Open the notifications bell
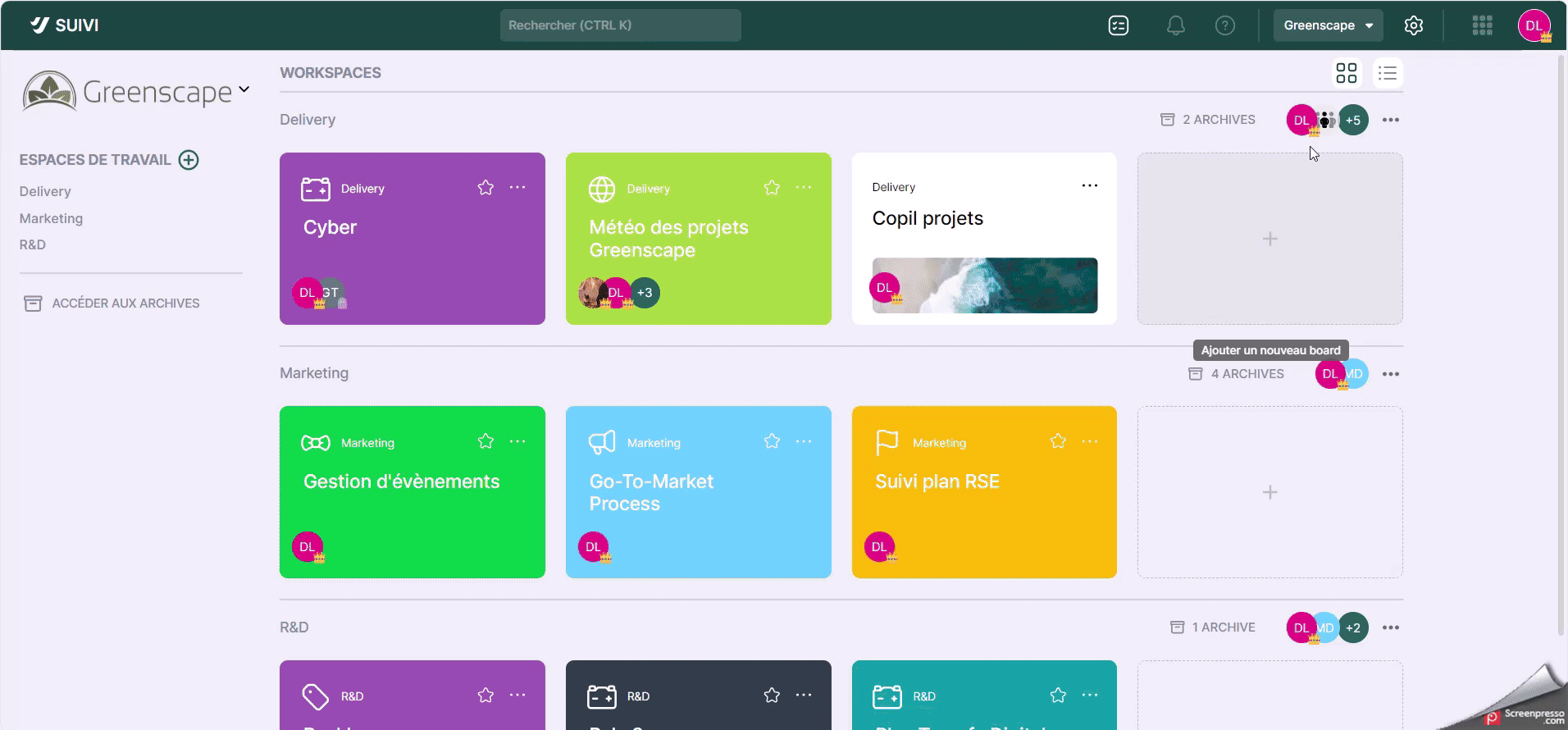This screenshot has height=730, width=1568. click(x=1175, y=25)
